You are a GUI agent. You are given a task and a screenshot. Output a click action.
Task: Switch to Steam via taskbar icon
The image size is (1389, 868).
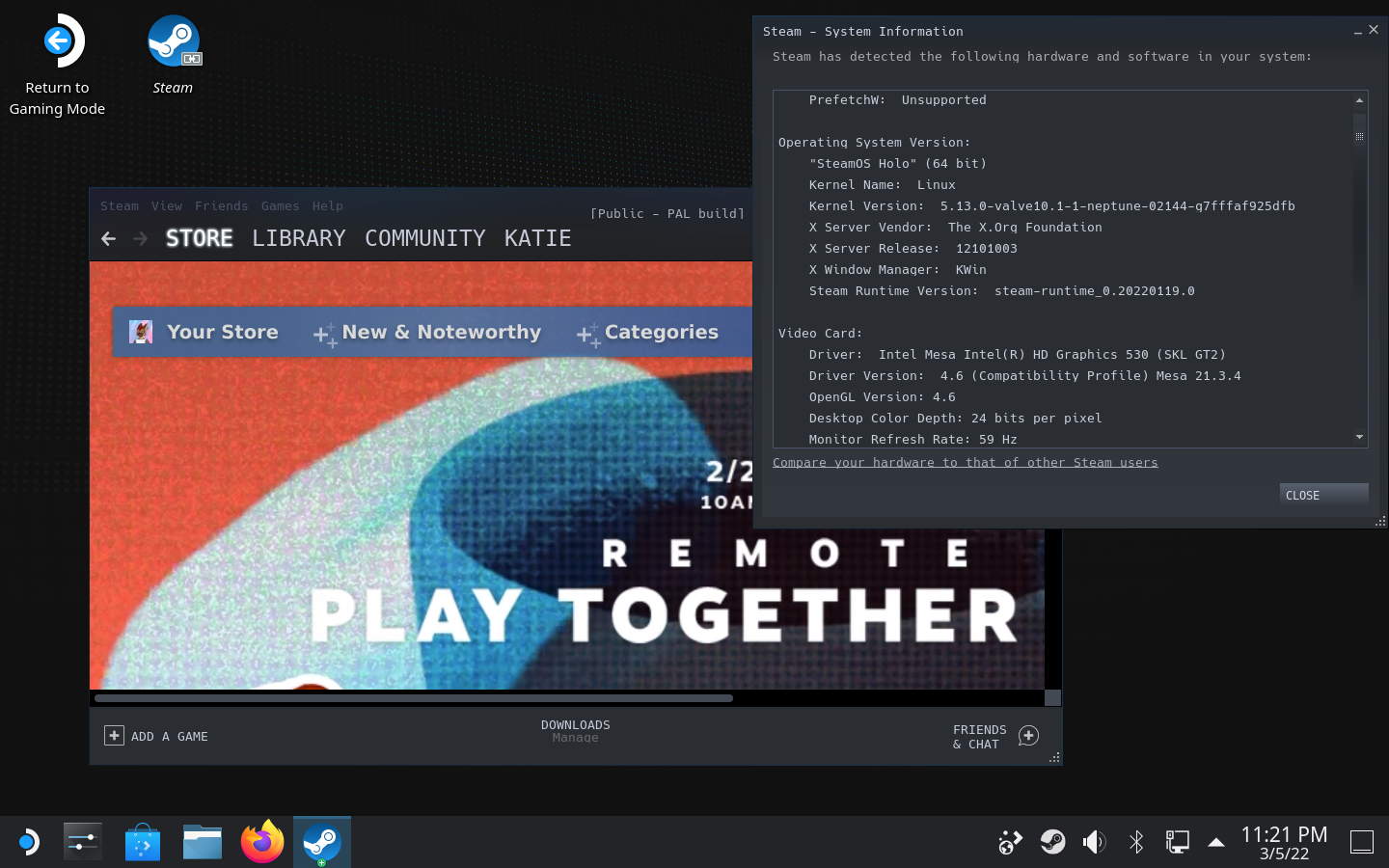pos(322,843)
